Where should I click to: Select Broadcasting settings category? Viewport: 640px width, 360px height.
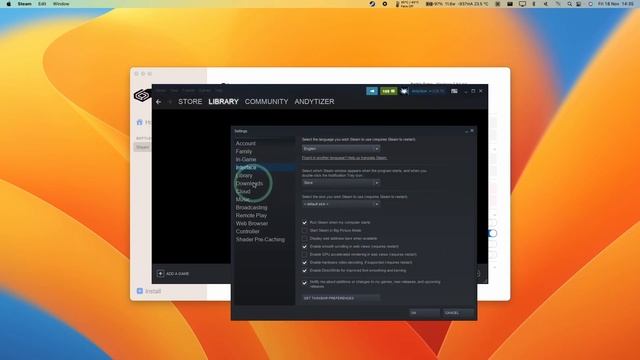pyautogui.click(x=251, y=207)
